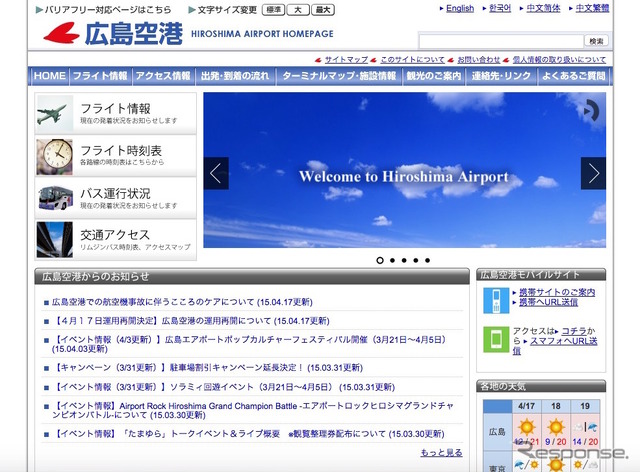This screenshot has width=640, height=472.
Task: Open the ソラミィ回遊イベント notice
Action: point(224,387)
